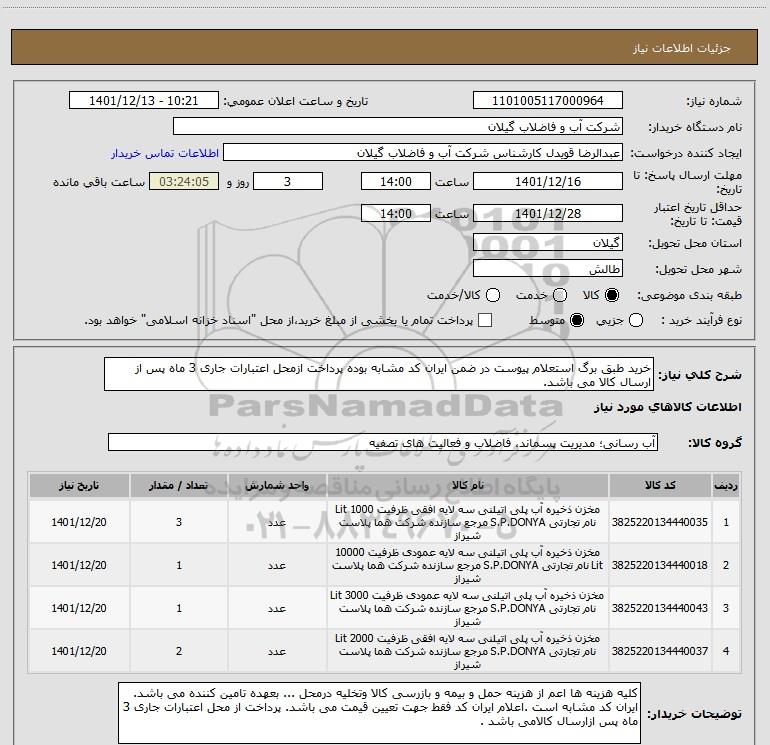Click the unit عدد in row 2
Image resolution: width=770 pixels, height=745 pixels.
pyautogui.click(x=277, y=565)
